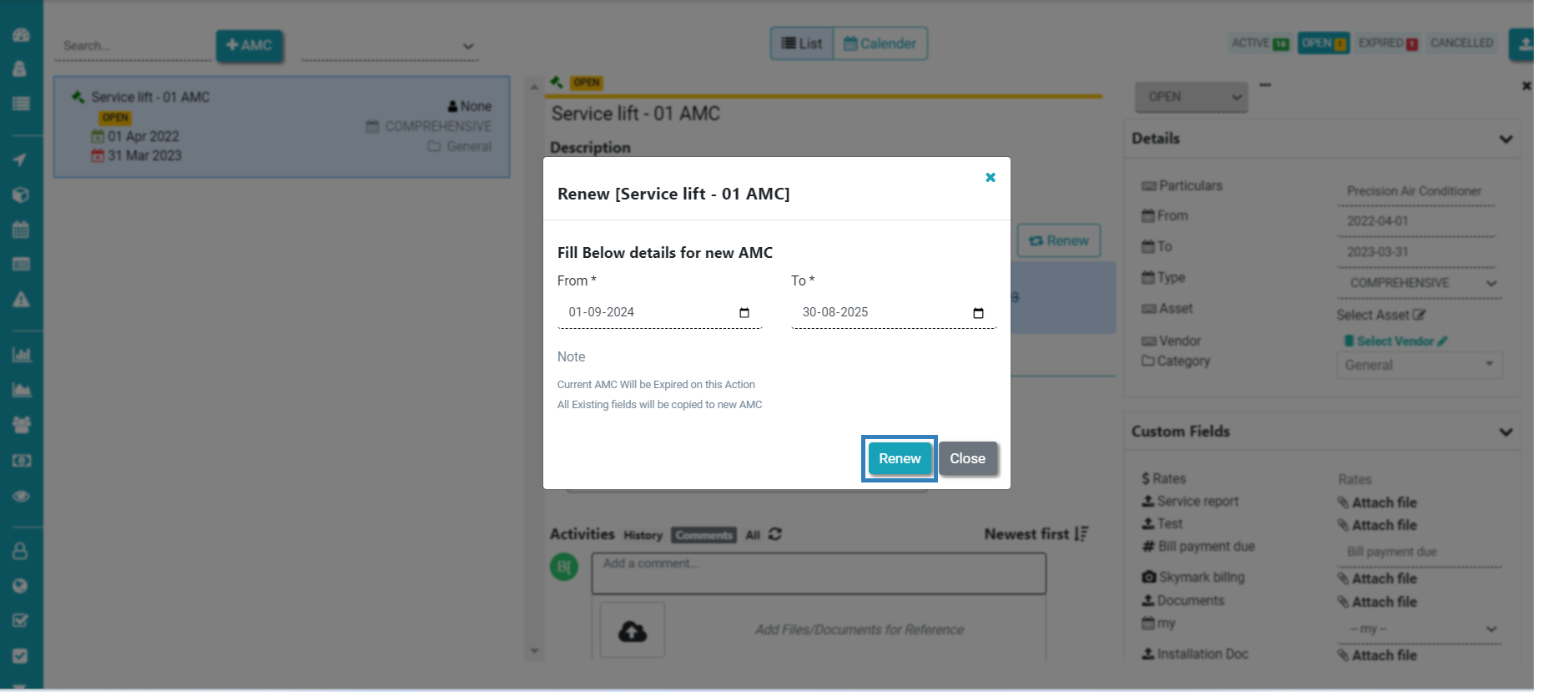The image size is (1568, 692).
Task: Collapse the Custom Fields section
Action: point(1505,432)
